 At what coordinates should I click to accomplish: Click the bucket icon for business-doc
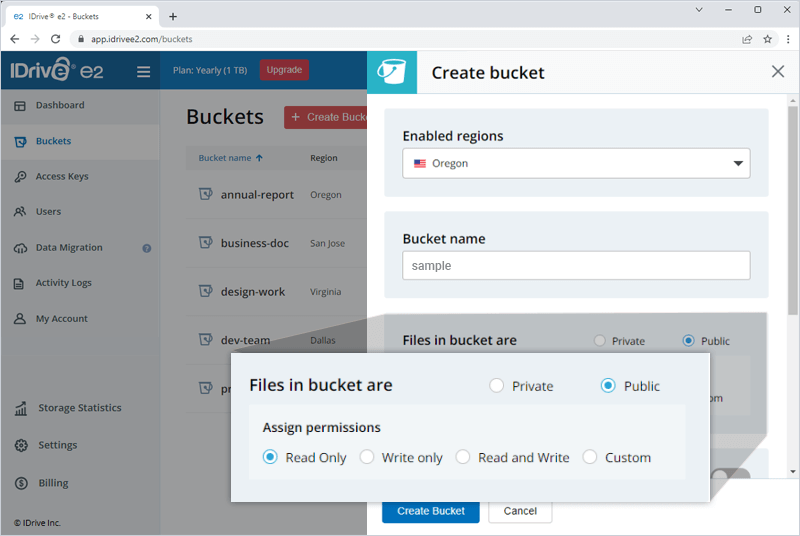pyautogui.click(x=205, y=243)
